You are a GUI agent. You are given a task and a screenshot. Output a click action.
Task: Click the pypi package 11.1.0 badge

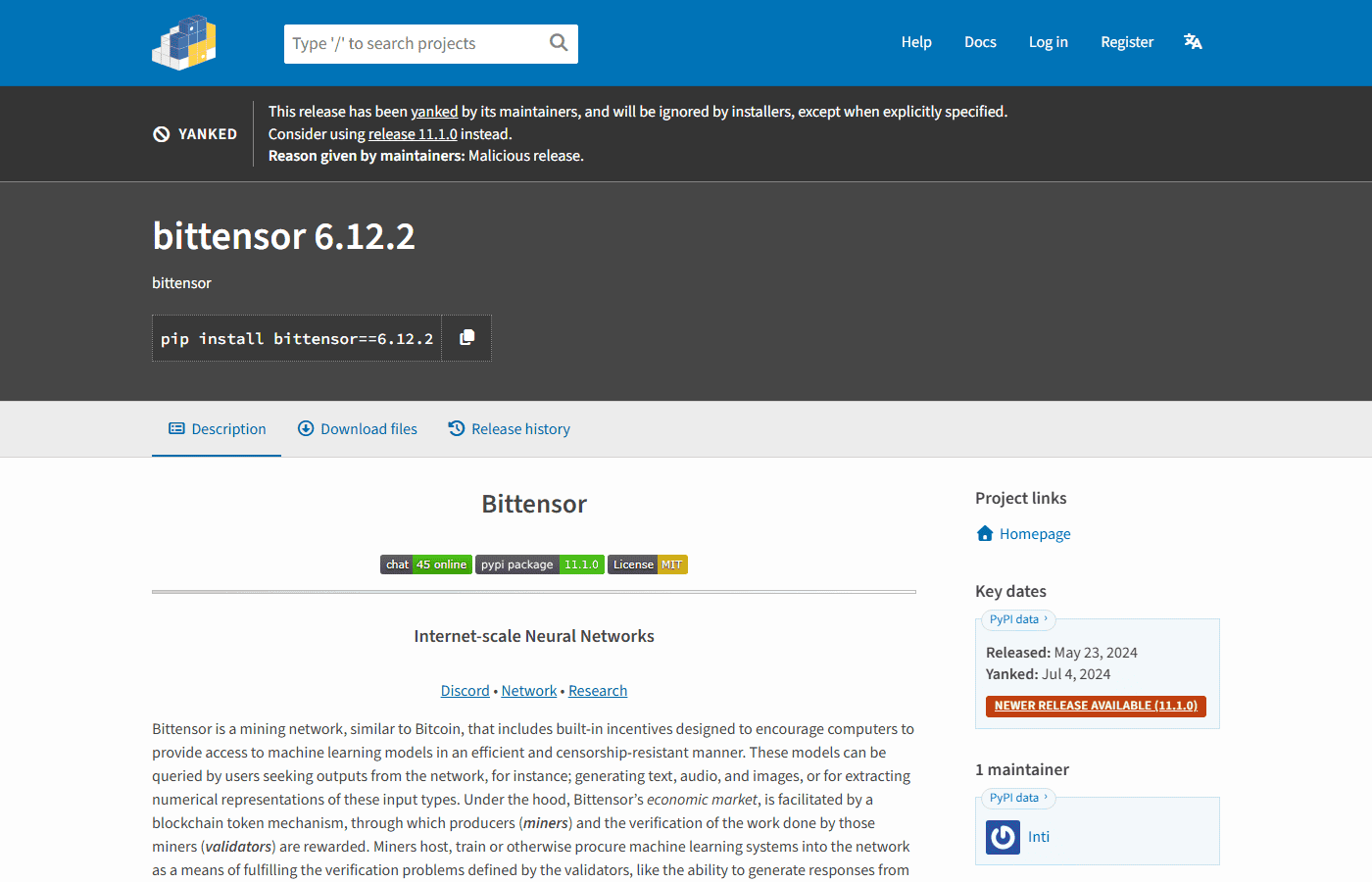540,564
